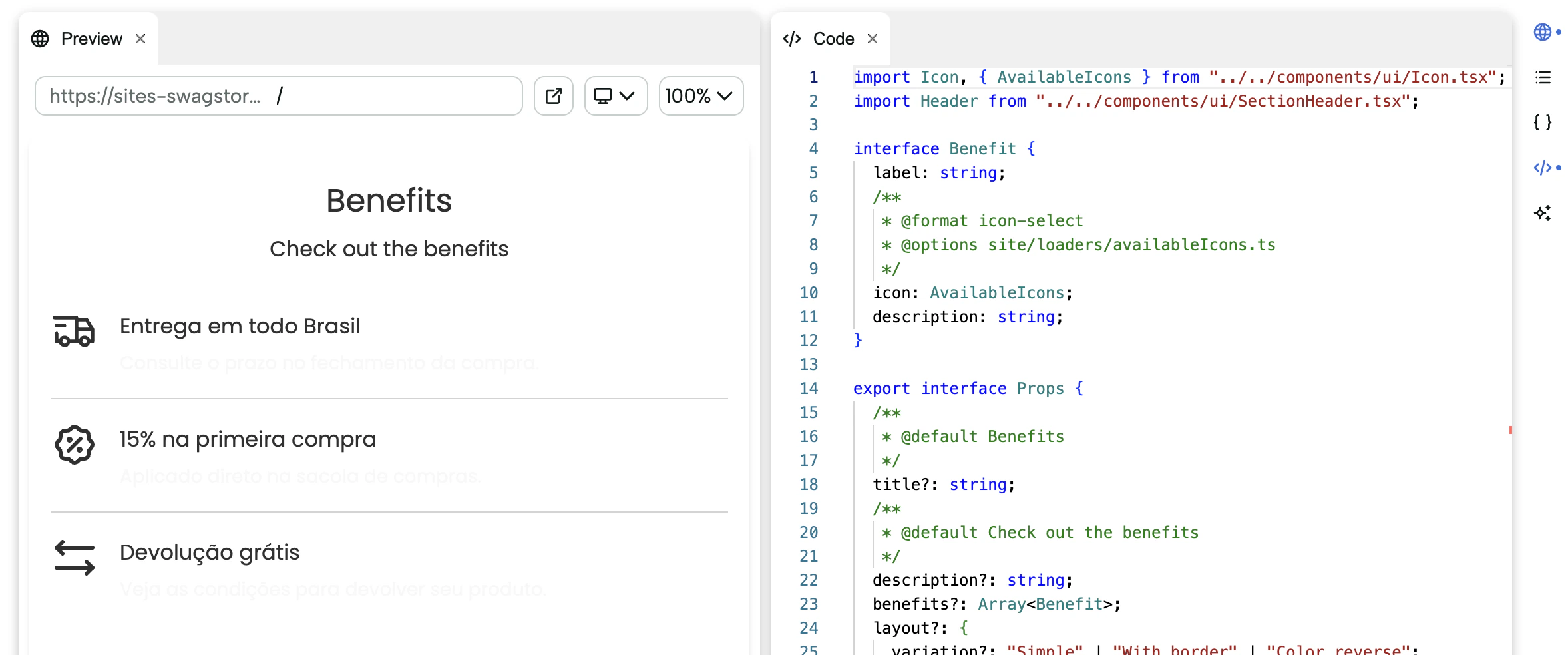Click 'title?: string;' on line 18
1568x655 pixels.
coord(944,484)
